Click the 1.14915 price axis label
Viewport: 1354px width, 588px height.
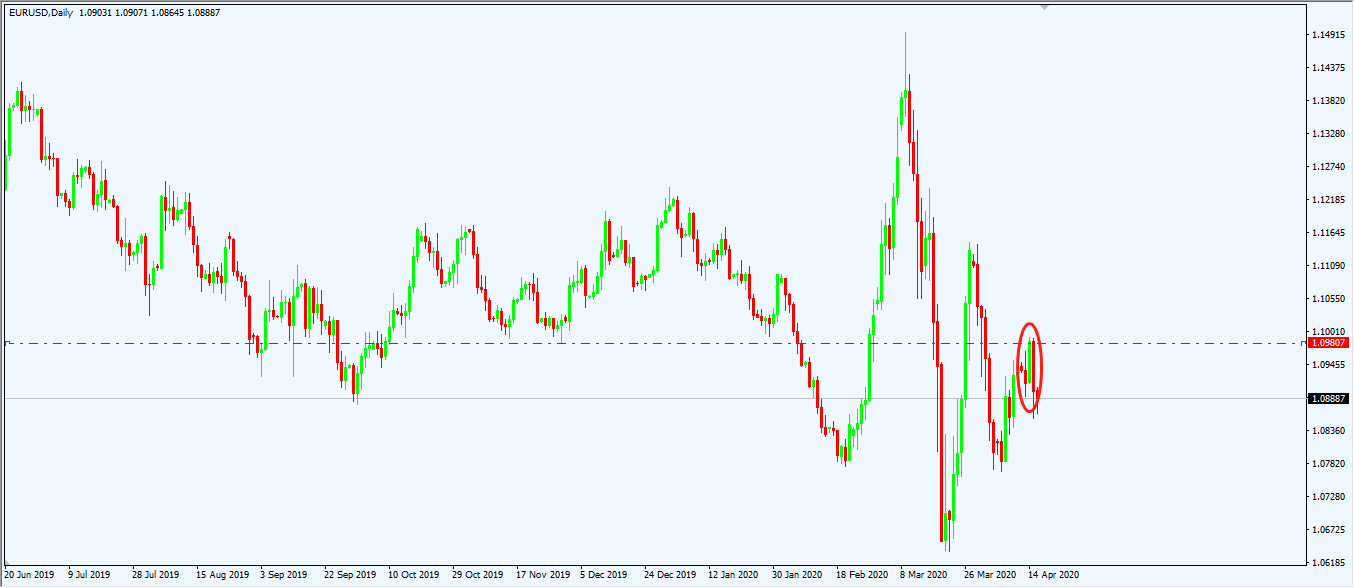click(1327, 36)
